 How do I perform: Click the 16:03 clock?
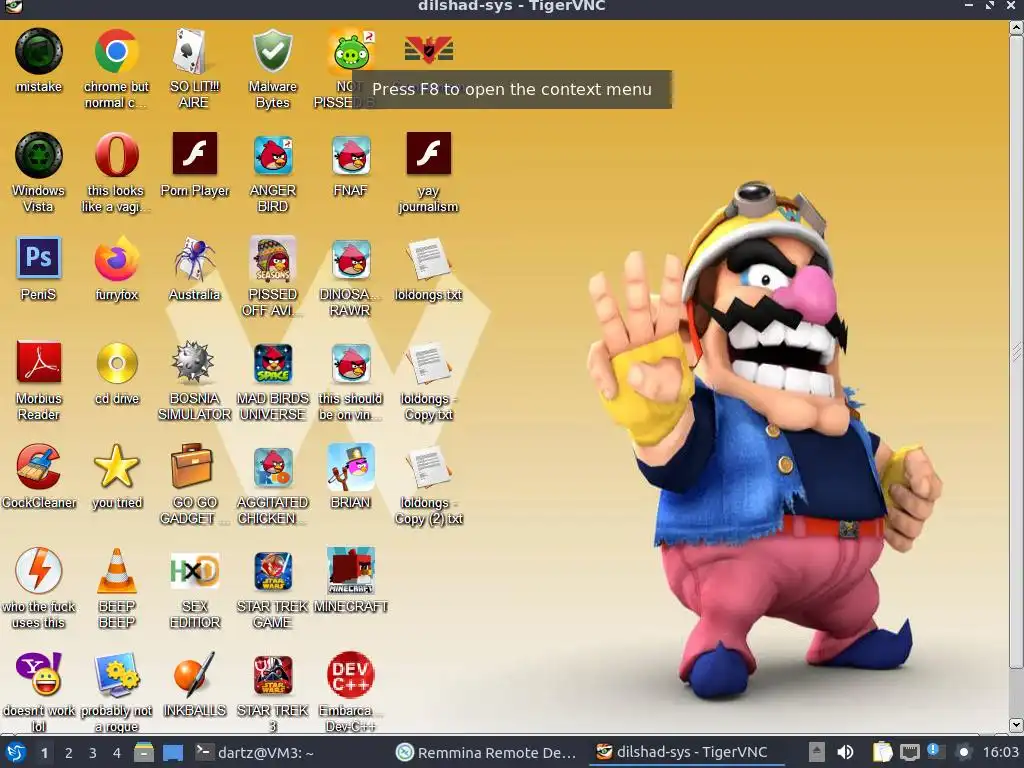tap(1000, 753)
